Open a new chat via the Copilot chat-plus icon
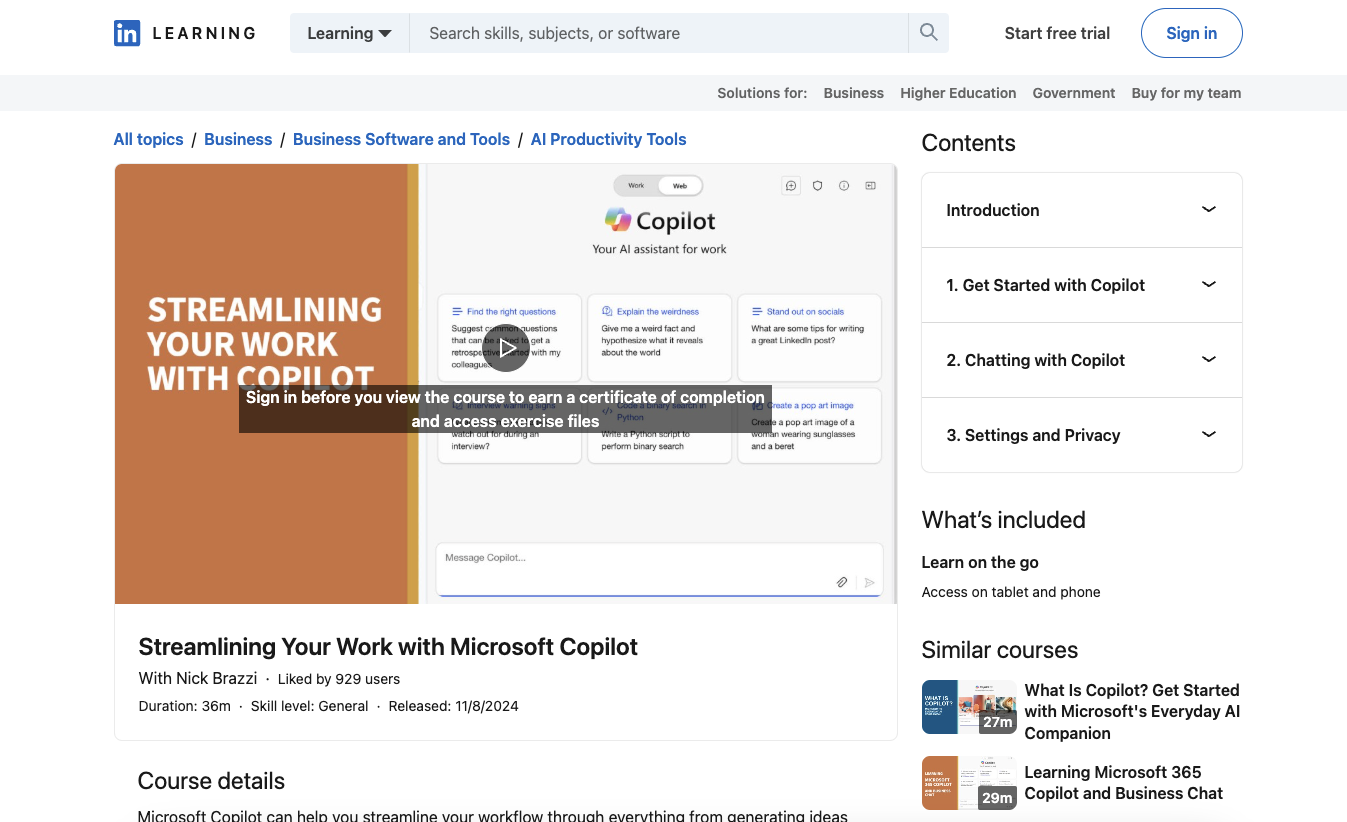 790,185
